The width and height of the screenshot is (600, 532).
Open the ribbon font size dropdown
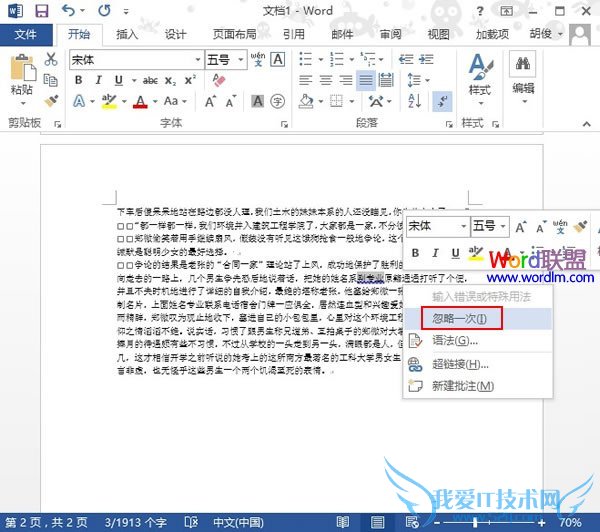(241, 60)
